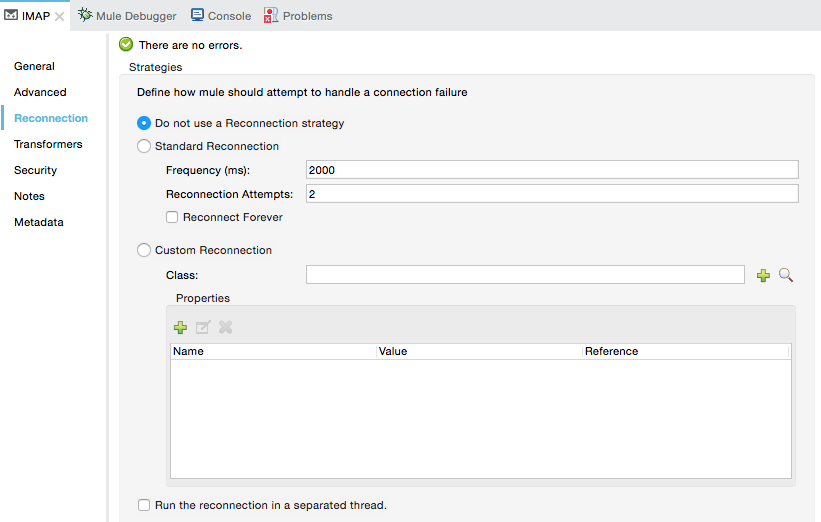Select Do not use a Reconnection strategy
The height and width of the screenshot is (522, 821).
144,124
